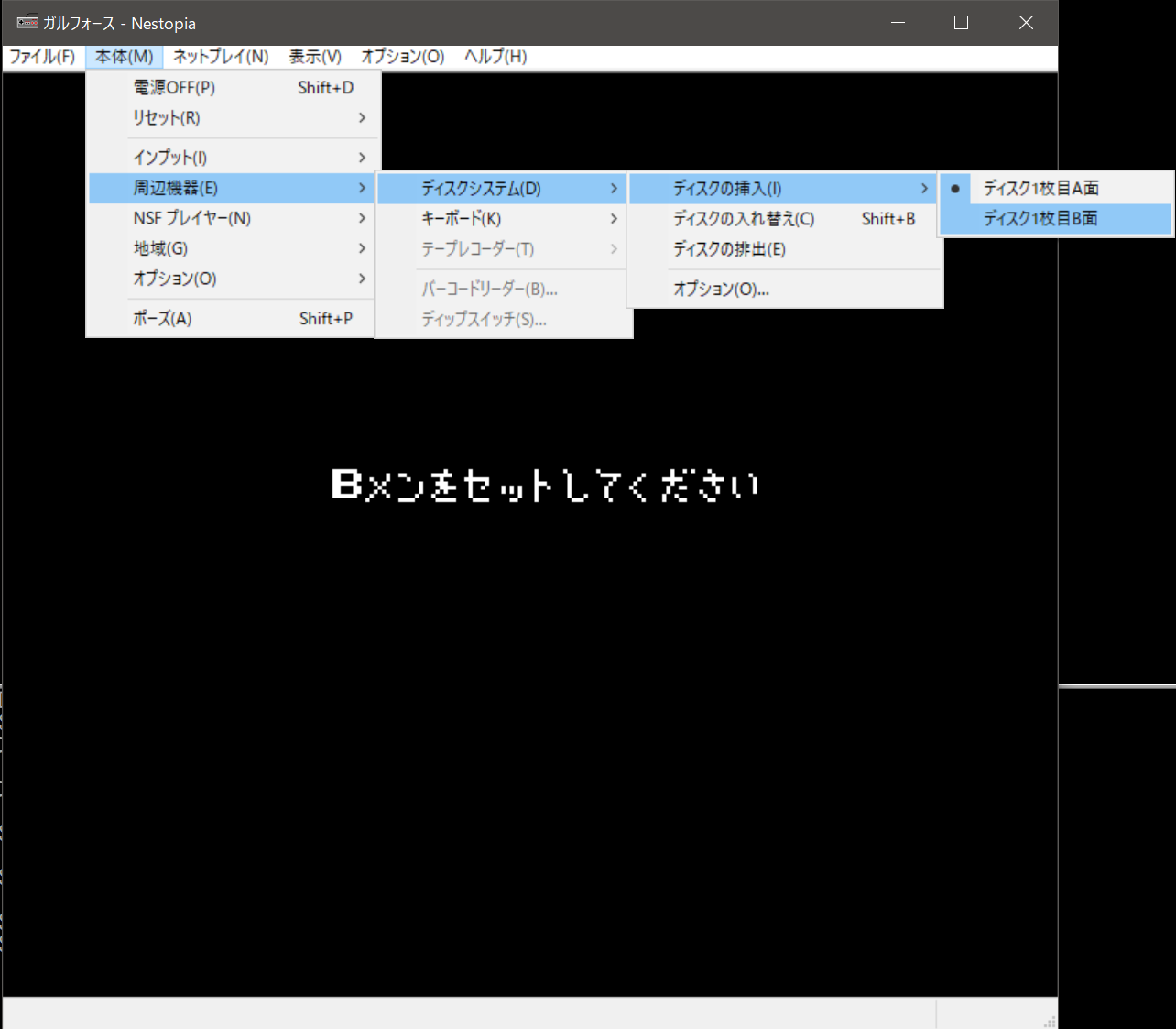Select ディスク1枚目B面 to insert side B
1176x1029 pixels.
(1056, 219)
